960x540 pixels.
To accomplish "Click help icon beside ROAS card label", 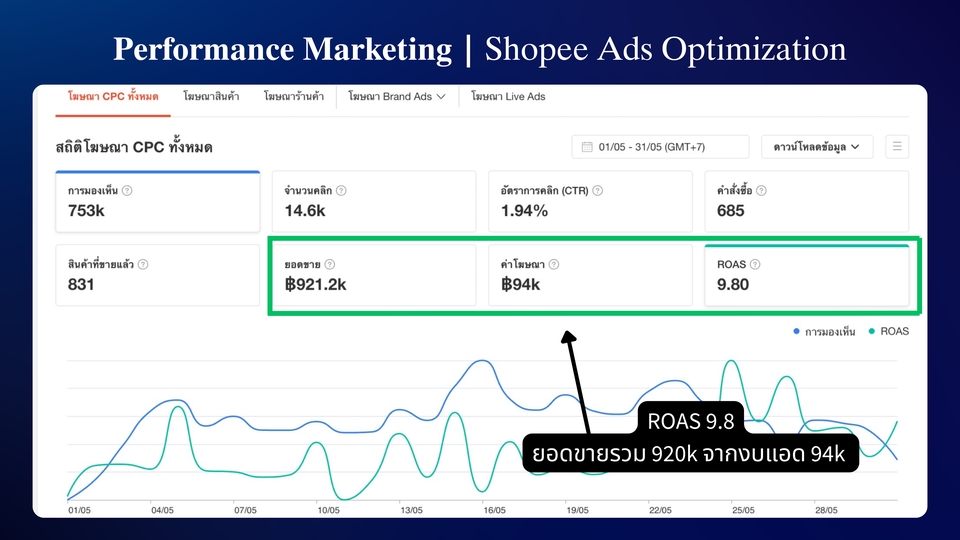I will click(x=755, y=264).
